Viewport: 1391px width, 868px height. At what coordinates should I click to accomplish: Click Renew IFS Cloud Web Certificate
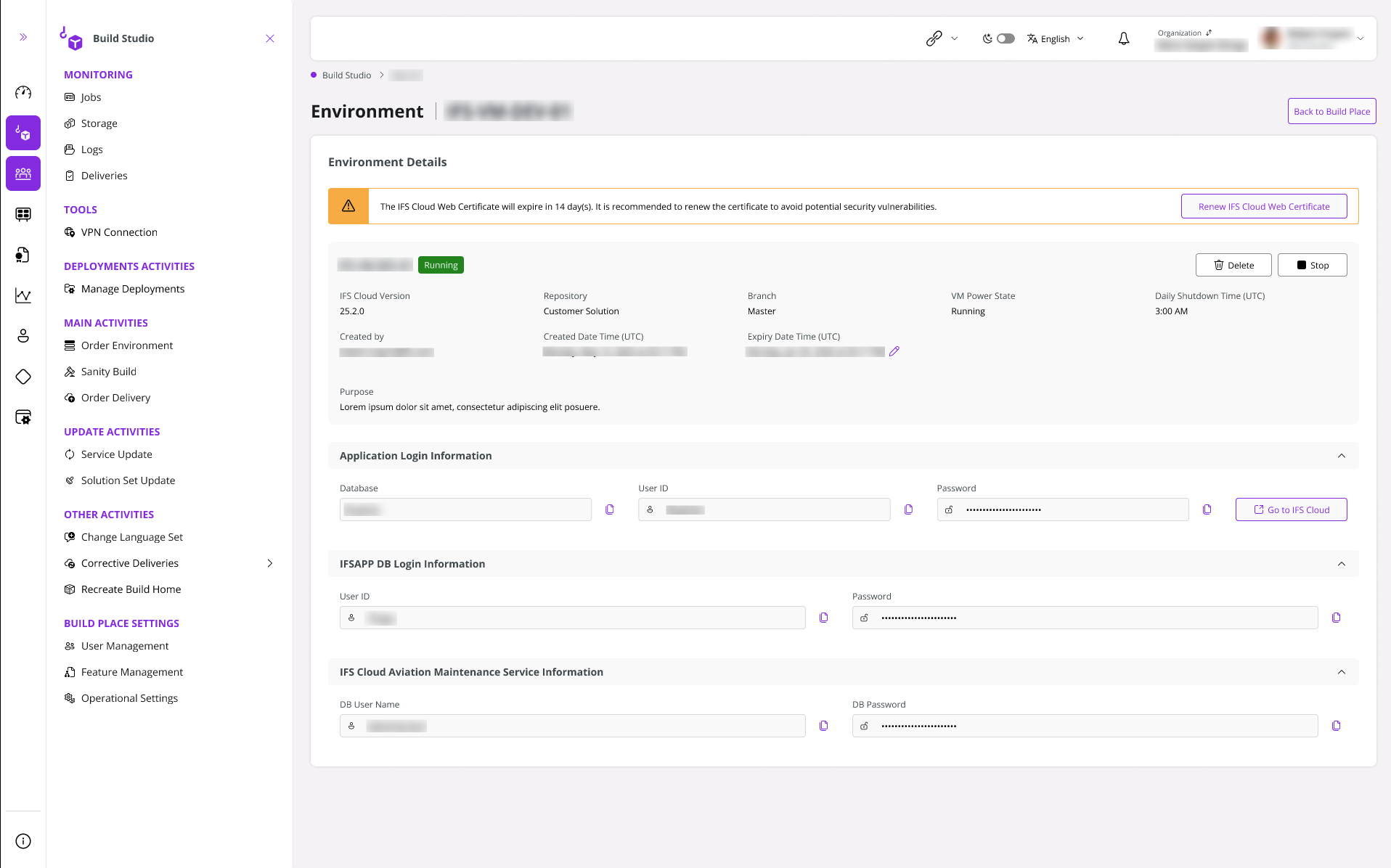[x=1264, y=206]
